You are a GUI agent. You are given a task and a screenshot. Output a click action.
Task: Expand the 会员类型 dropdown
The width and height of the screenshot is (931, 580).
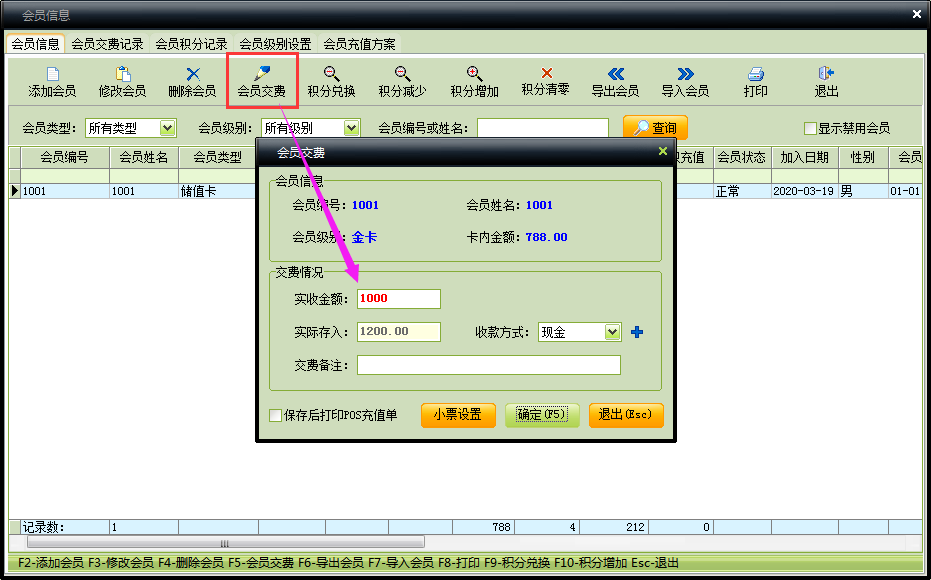[x=167, y=128]
